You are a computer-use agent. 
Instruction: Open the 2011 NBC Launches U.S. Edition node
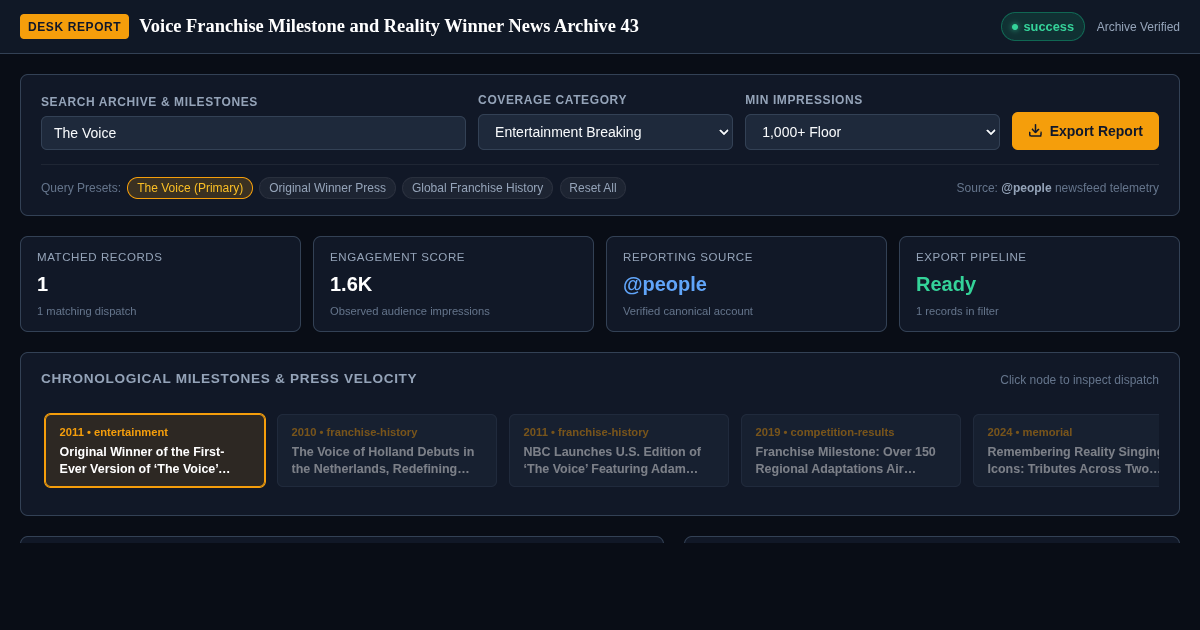tap(619, 450)
